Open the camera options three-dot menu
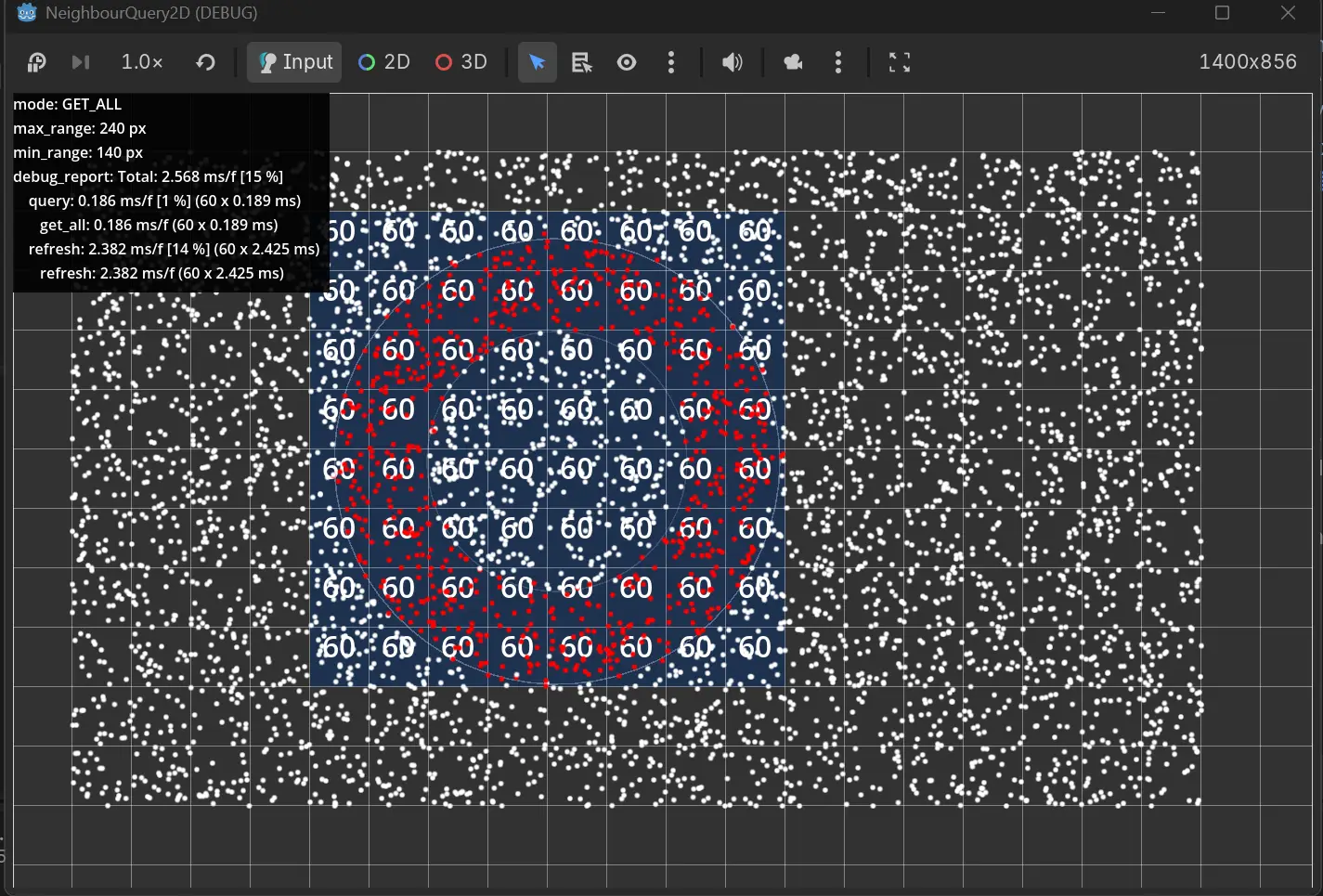The height and width of the screenshot is (896, 1323). coord(838,62)
